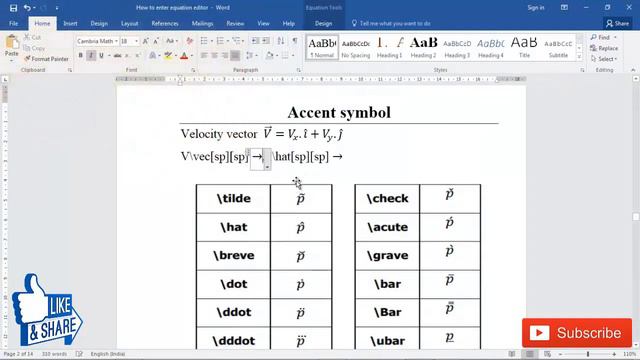The width and height of the screenshot is (640, 360).
Task: Open the File tab
Action: (13, 24)
